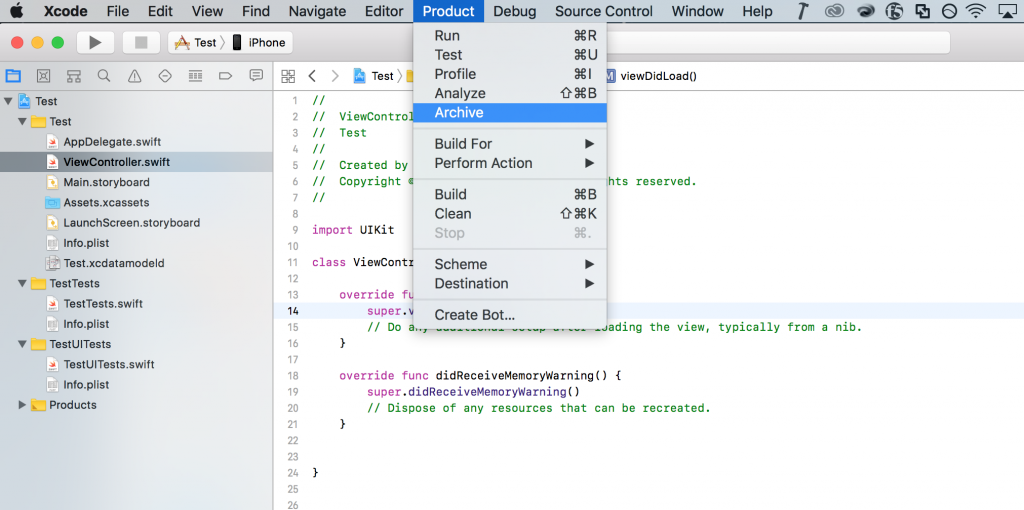Open the Source Control menu
Viewport: 1024px width, 510px height.
(604, 11)
